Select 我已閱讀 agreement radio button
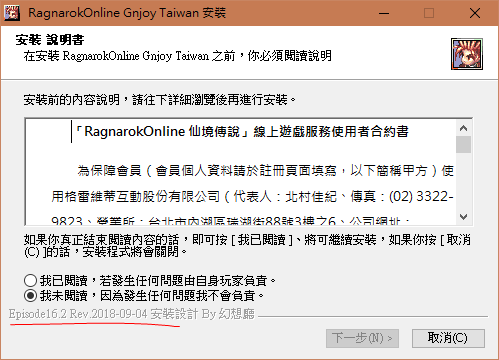The width and height of the screenshot is (499, 360). (30, 280)
